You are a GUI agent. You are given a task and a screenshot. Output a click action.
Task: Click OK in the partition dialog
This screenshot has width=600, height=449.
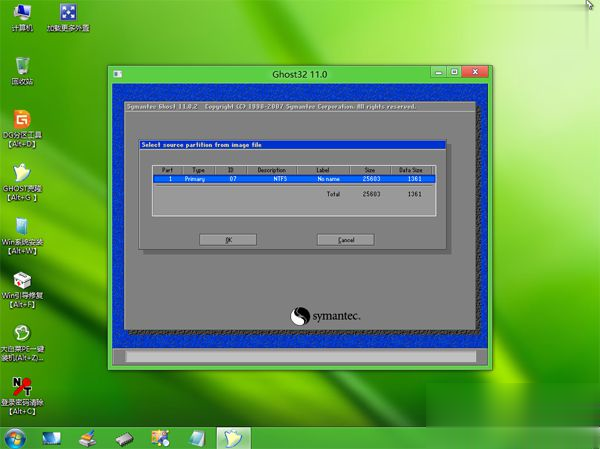click(228, 240)
